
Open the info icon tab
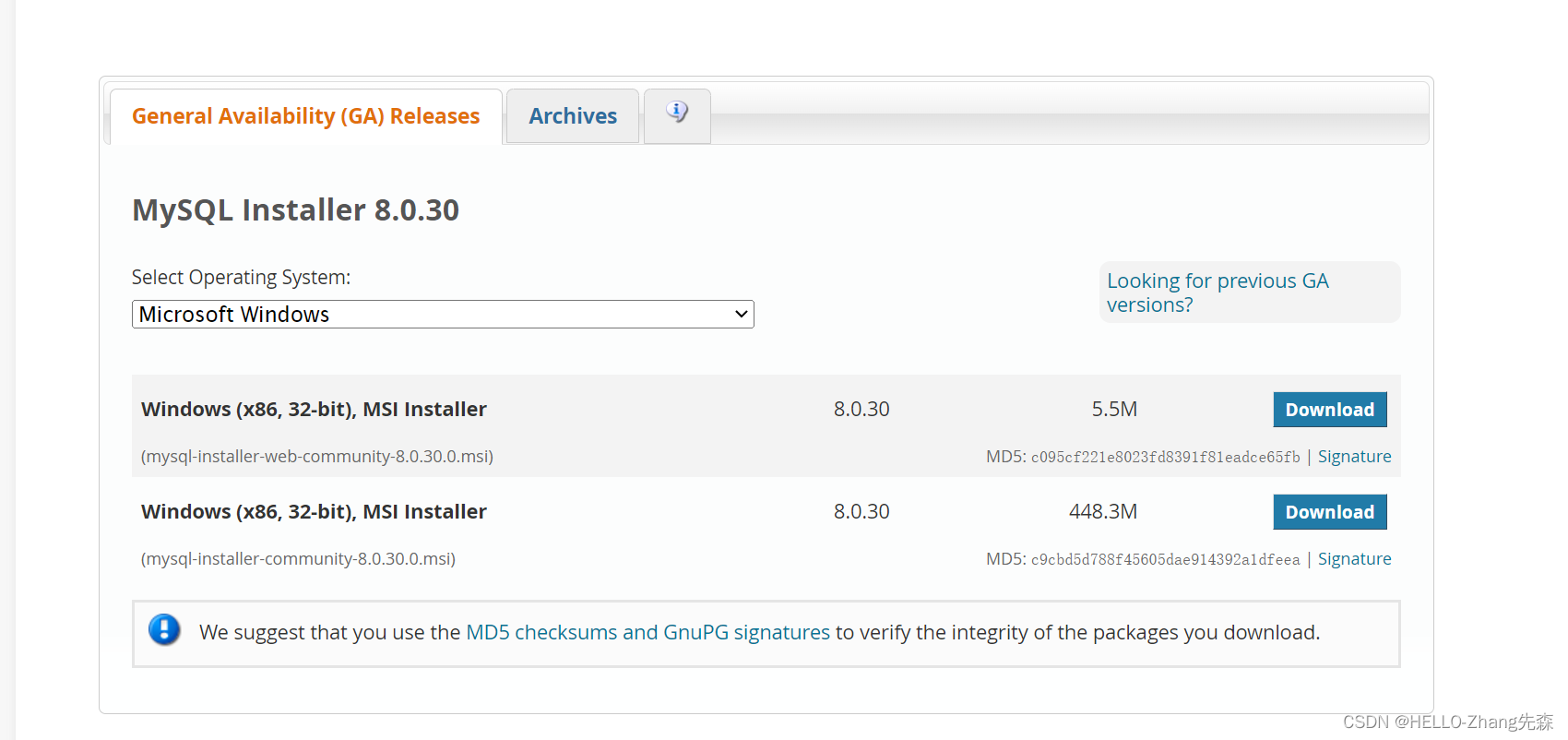[x=677, y=114]
